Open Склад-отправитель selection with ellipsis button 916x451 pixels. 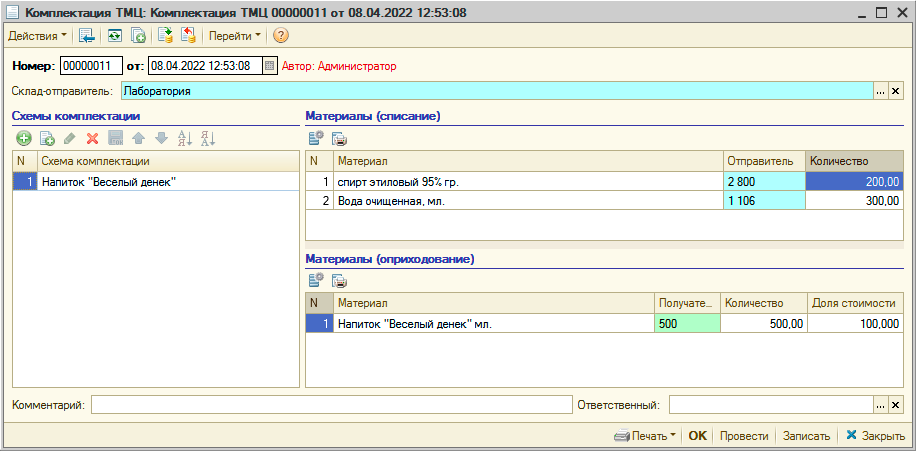point(881,91)
